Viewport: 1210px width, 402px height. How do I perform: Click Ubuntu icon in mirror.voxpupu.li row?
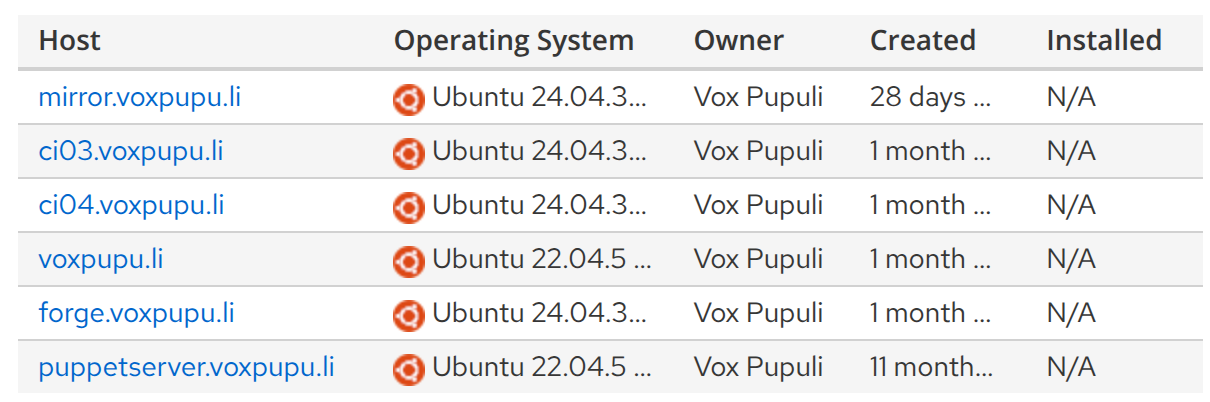(408, 98)
